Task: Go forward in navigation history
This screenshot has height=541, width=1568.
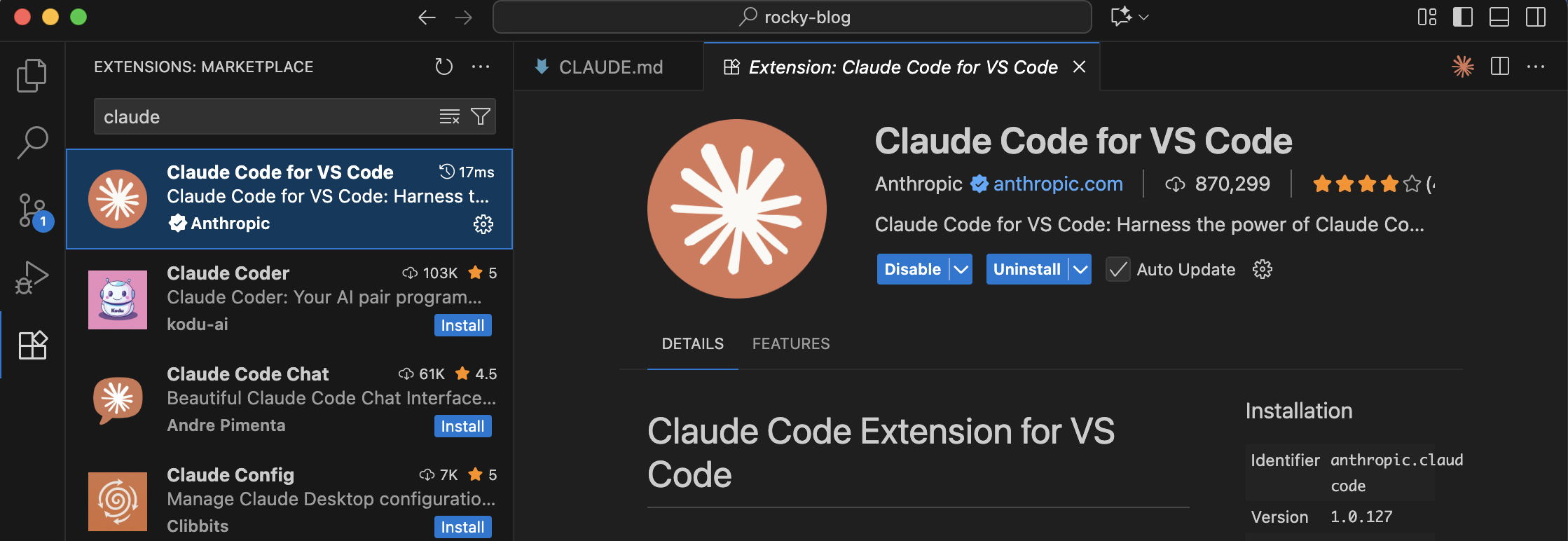Action: [463, 18]
